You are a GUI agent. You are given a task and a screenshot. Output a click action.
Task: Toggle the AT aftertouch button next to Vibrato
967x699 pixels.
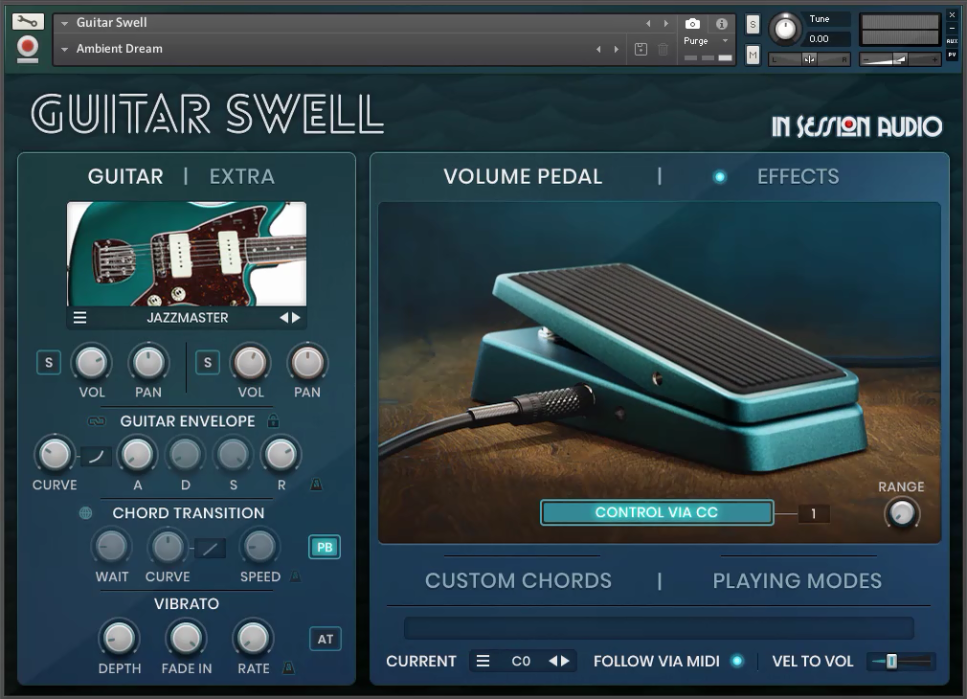pos(323,638)
